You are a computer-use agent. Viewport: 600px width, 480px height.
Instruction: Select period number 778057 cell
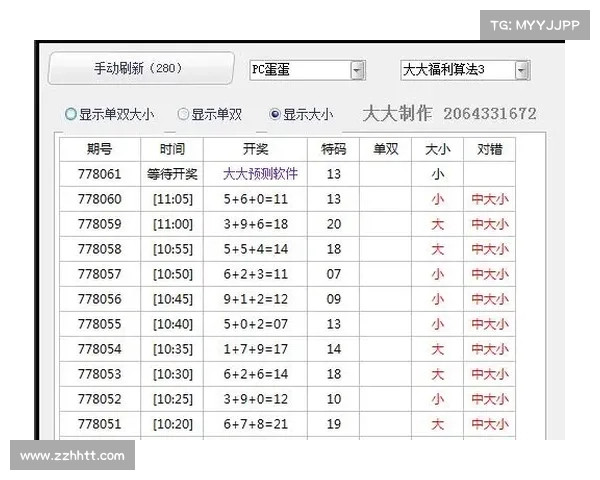100,274
